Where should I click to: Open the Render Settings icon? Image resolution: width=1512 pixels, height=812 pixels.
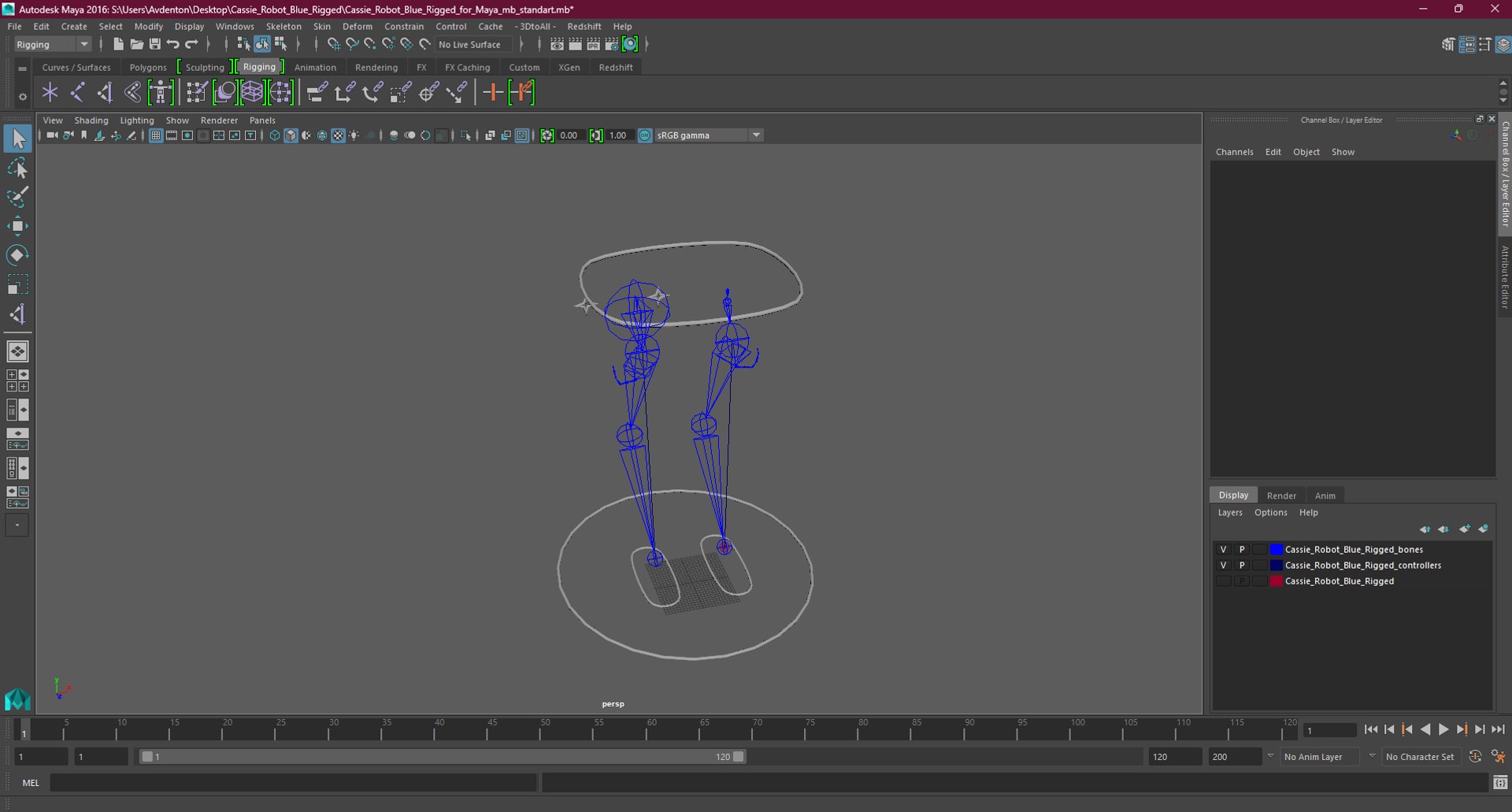612,44
